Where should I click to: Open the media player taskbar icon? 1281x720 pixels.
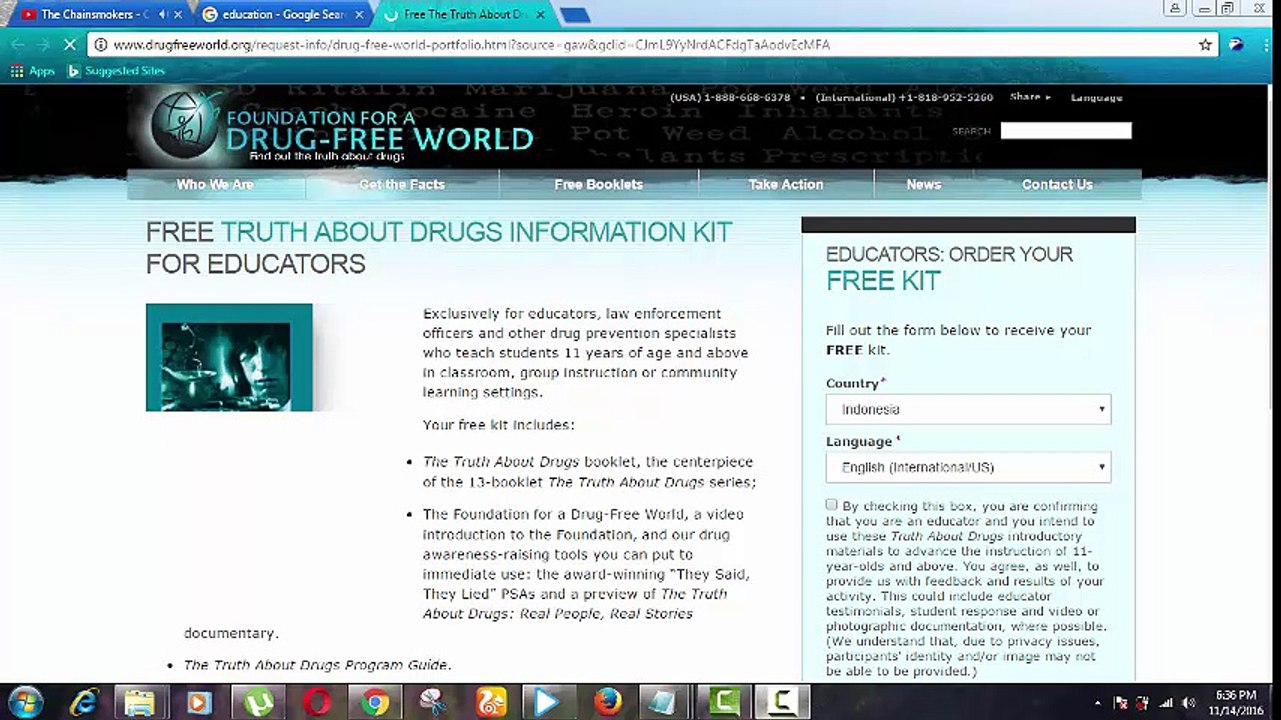(x=199, y=702)
